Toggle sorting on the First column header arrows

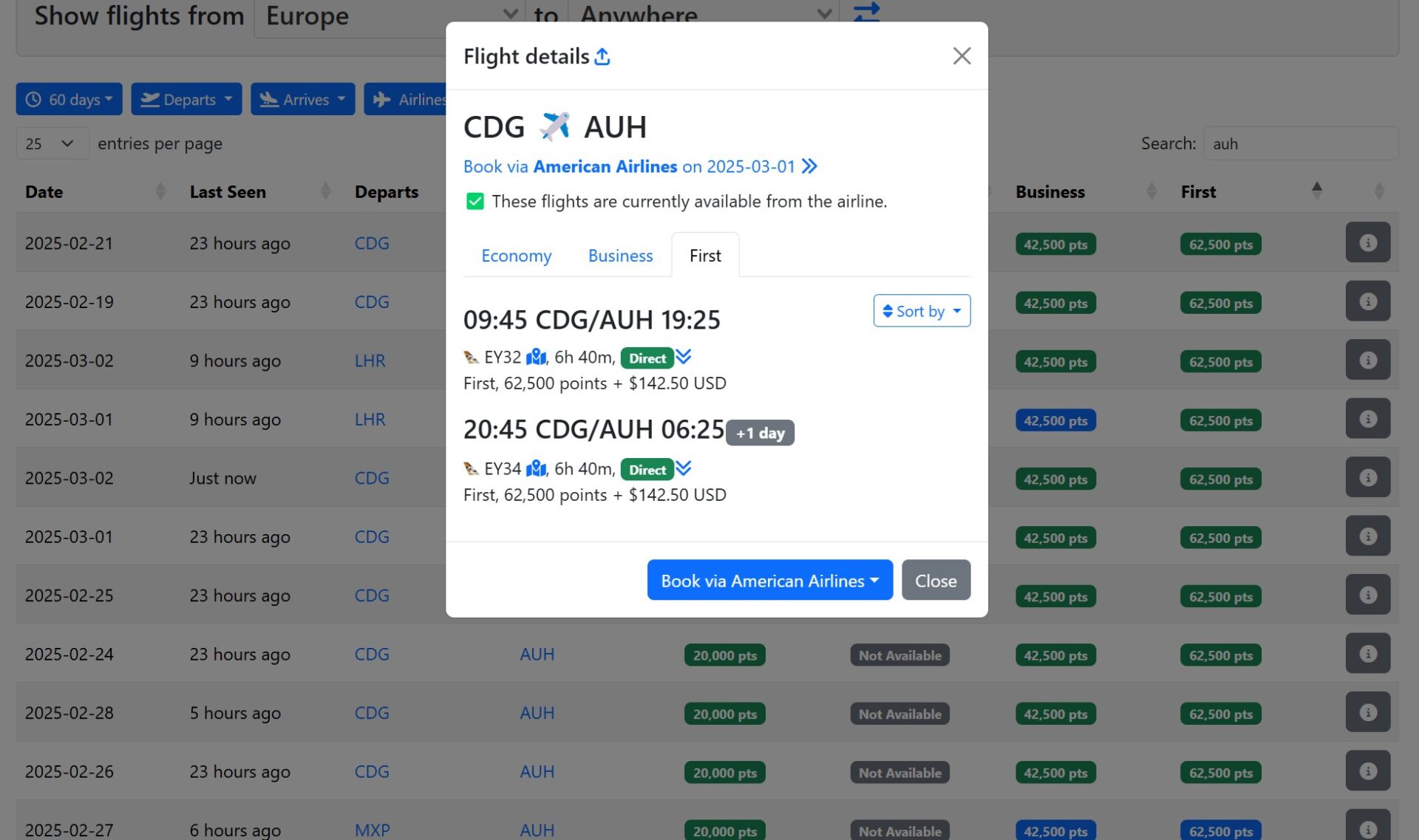(1318, 190)
